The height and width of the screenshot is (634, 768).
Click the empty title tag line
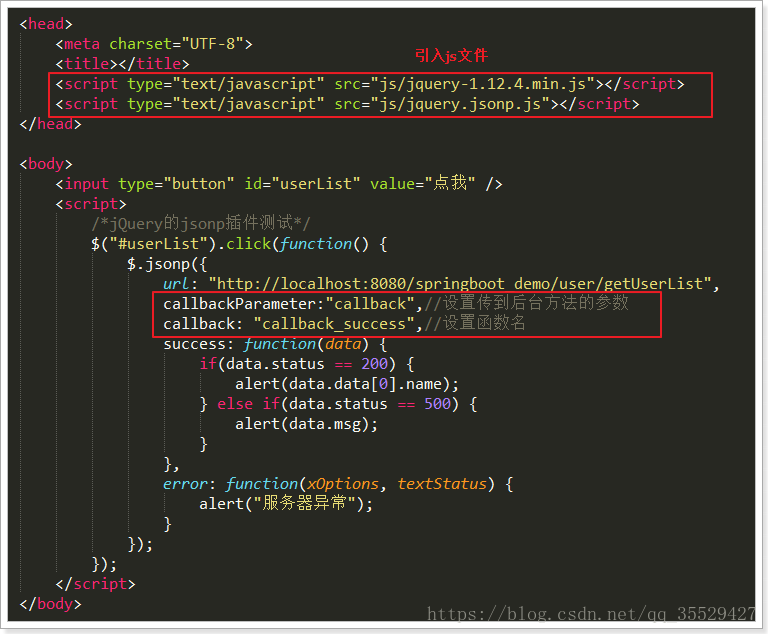pyautogui.click(x=122, y=64)
